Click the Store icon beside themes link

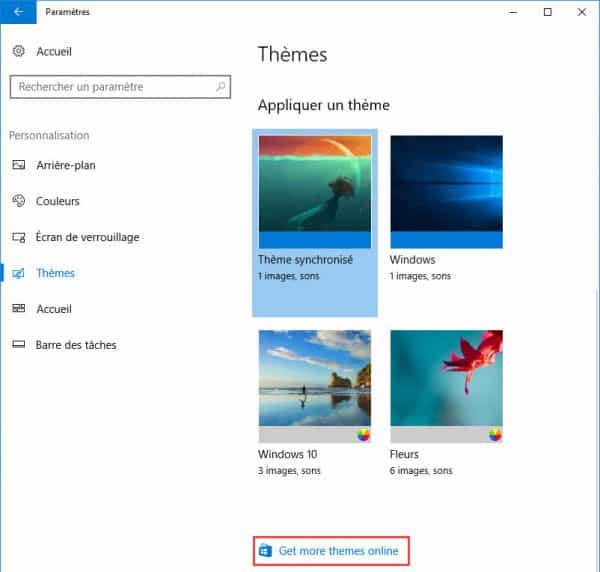[x=265, y=551]
